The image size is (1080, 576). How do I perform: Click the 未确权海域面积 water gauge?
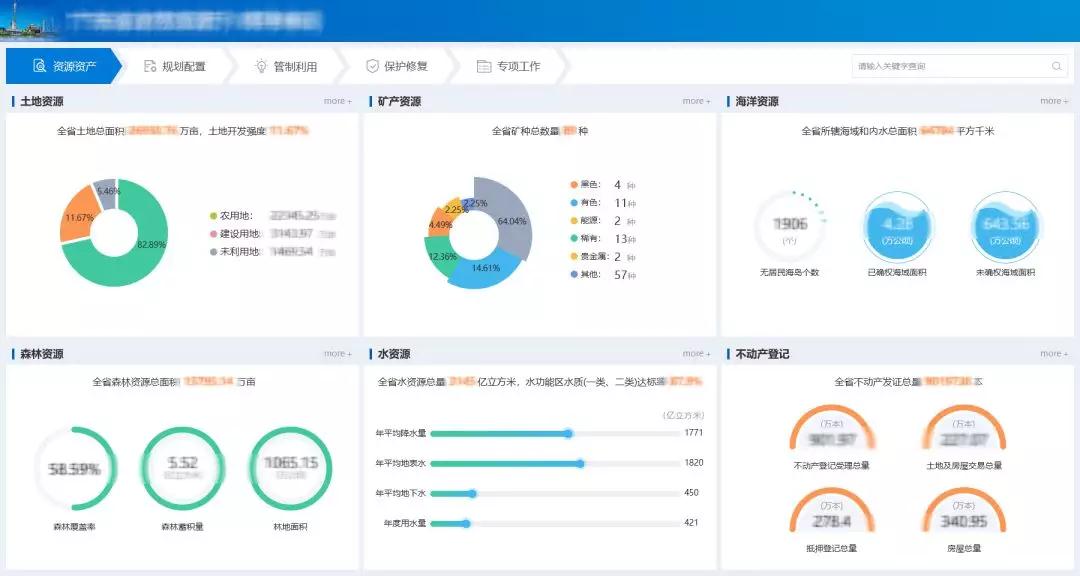[x=1005, y=227]
